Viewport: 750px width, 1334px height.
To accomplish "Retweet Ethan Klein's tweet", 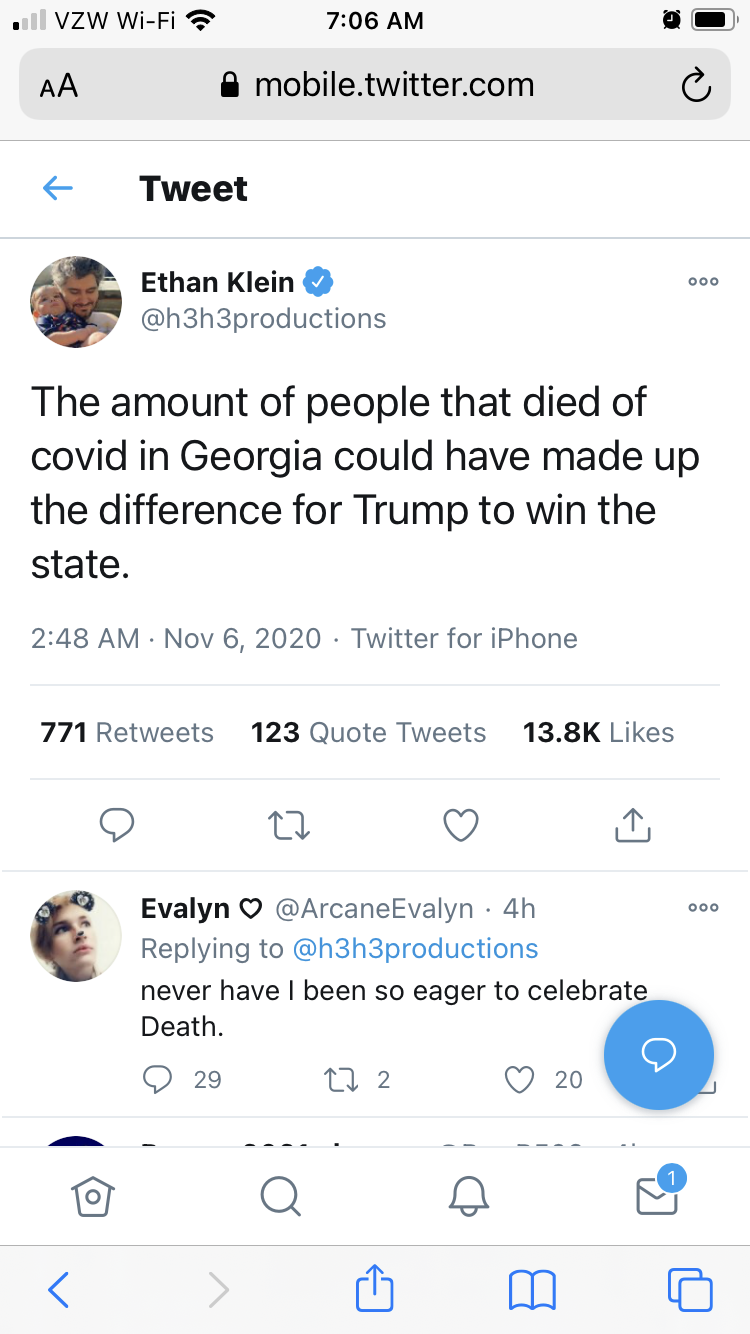I will (290, 825).
